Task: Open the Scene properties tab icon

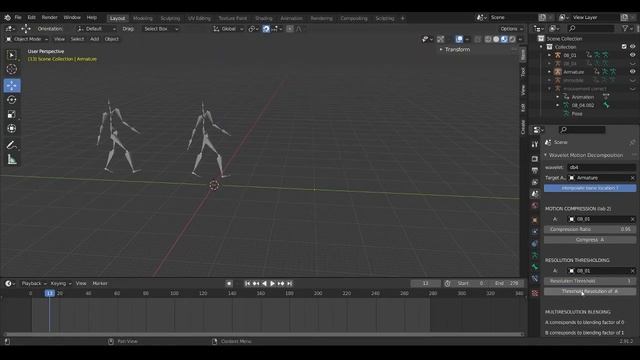Action: click(x=535, y=194)
